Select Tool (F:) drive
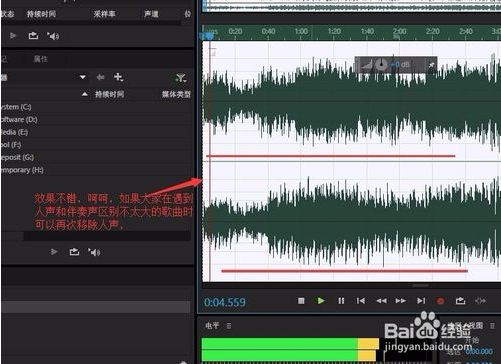This screenshot has height=364, width=501. point(11,145)
